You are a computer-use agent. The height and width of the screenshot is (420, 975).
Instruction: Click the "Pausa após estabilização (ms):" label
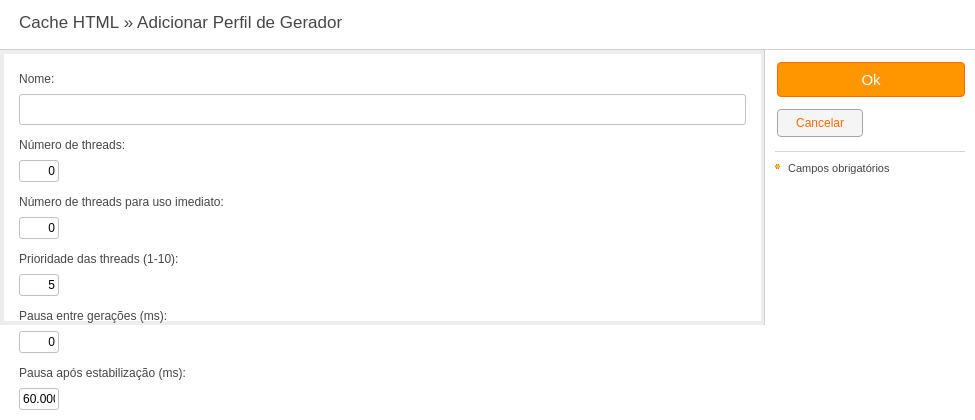(103, 373)
